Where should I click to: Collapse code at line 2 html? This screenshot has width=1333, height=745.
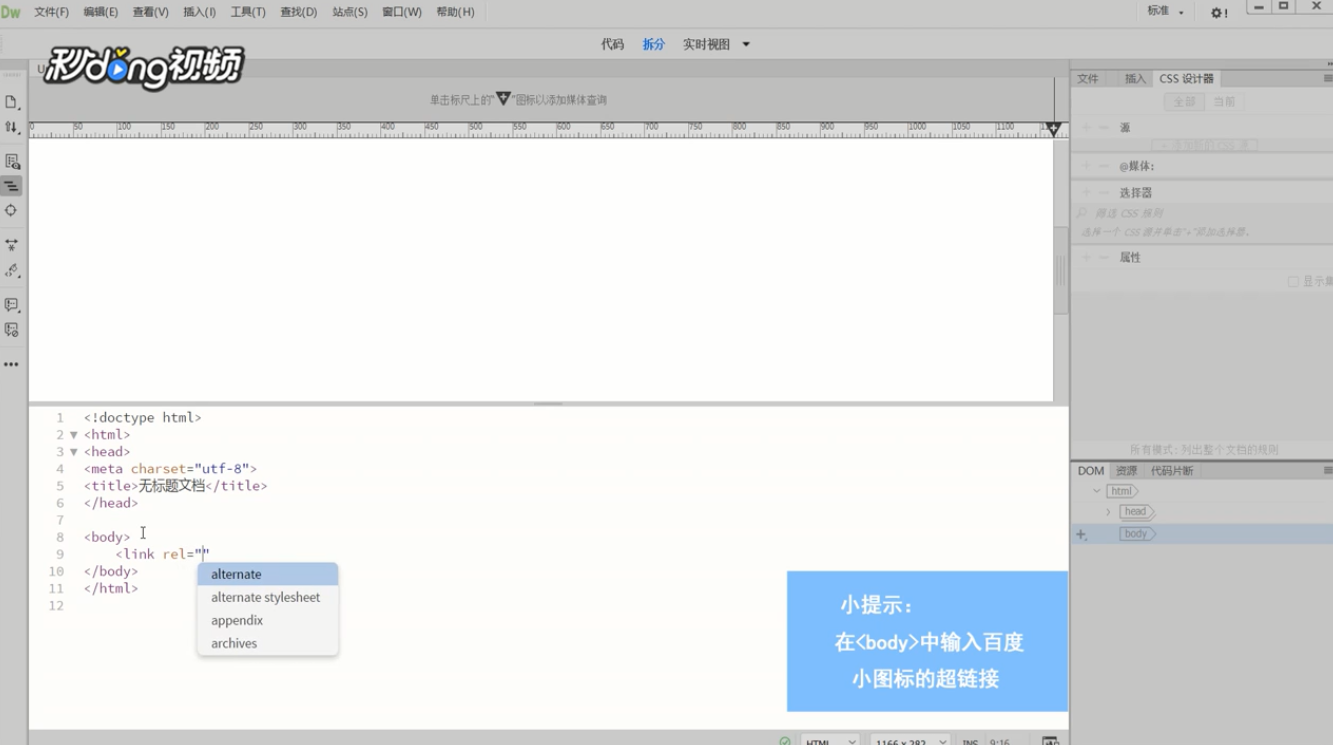tap(73, 435)
